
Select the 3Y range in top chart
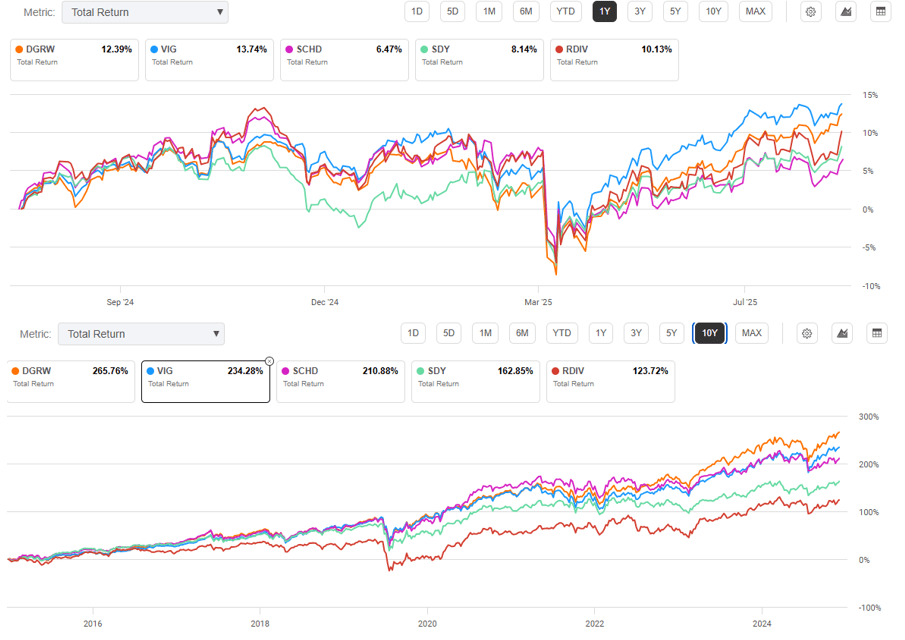641,12
